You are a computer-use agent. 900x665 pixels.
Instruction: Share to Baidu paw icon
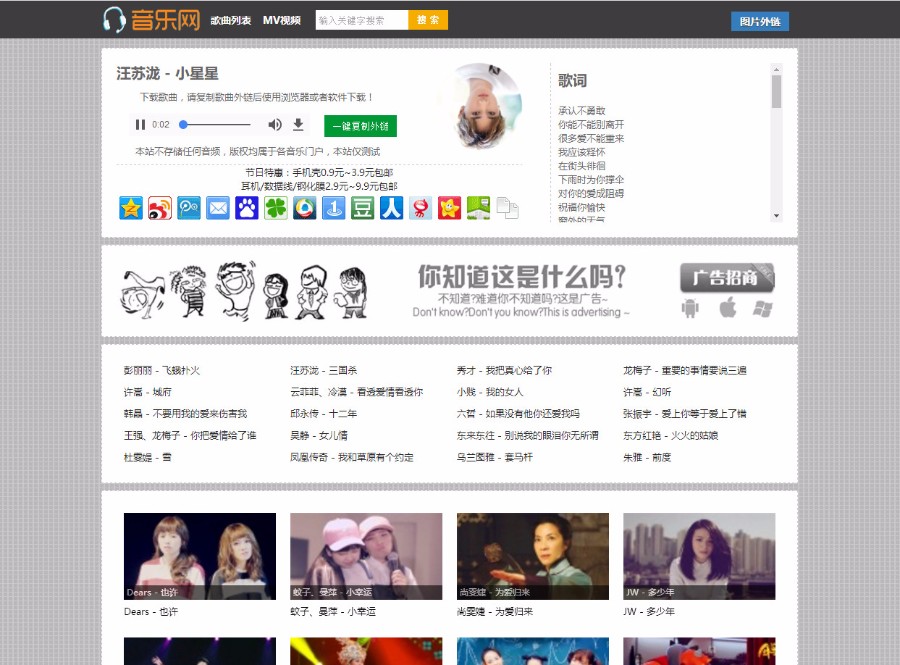[247, 208]
